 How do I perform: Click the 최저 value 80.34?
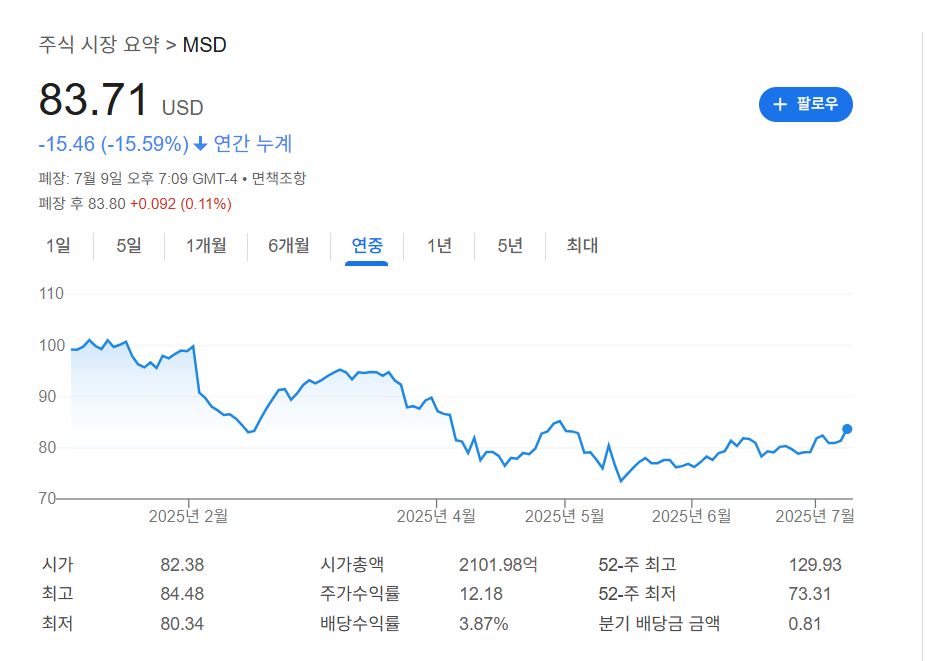click(182, 624)
